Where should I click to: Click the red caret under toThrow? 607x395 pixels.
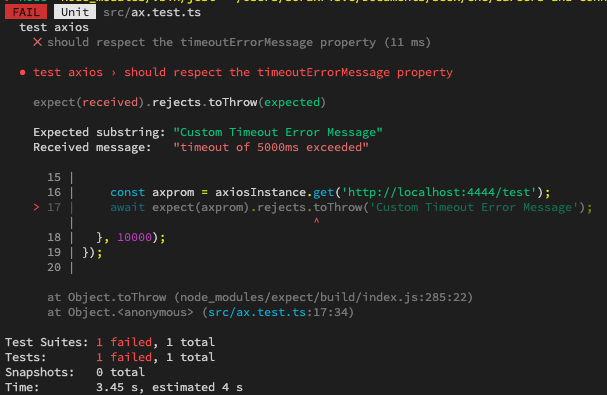point(316,221)
